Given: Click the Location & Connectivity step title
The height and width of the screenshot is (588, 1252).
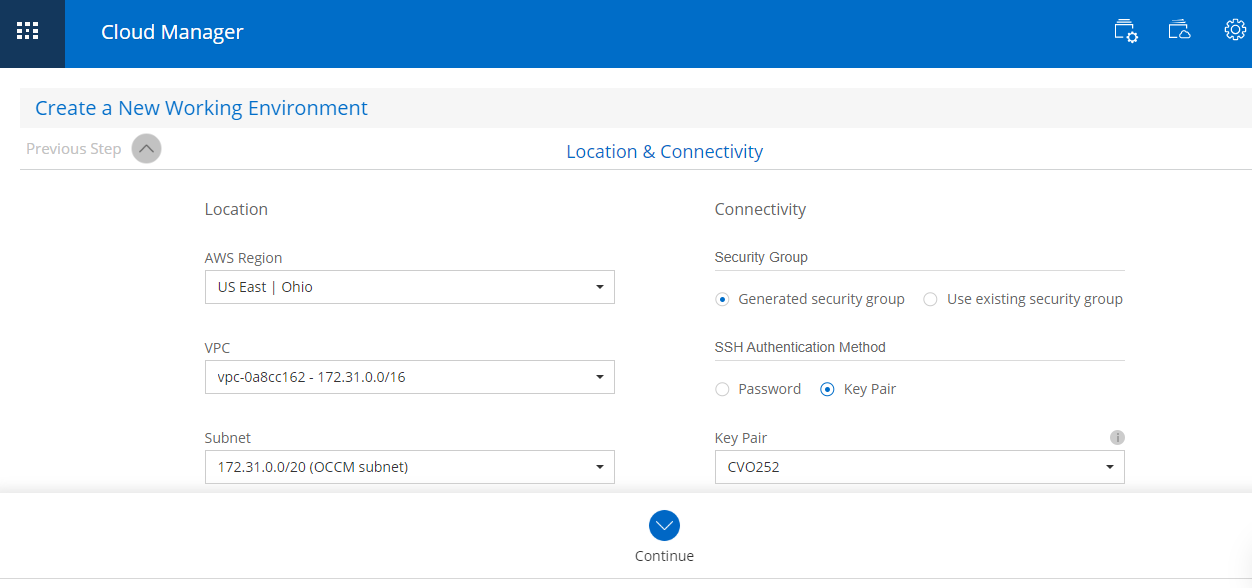Looking at the screenshot, I should pyautogui.click(x=664, y=152).
